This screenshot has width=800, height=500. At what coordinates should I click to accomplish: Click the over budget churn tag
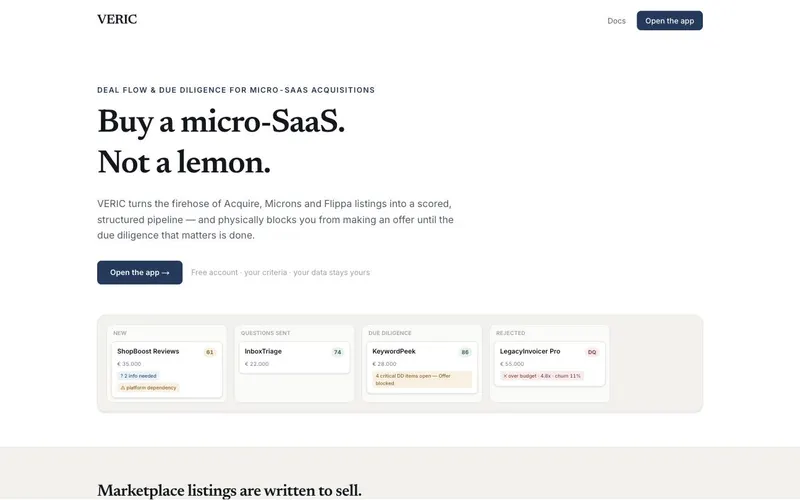542,376
